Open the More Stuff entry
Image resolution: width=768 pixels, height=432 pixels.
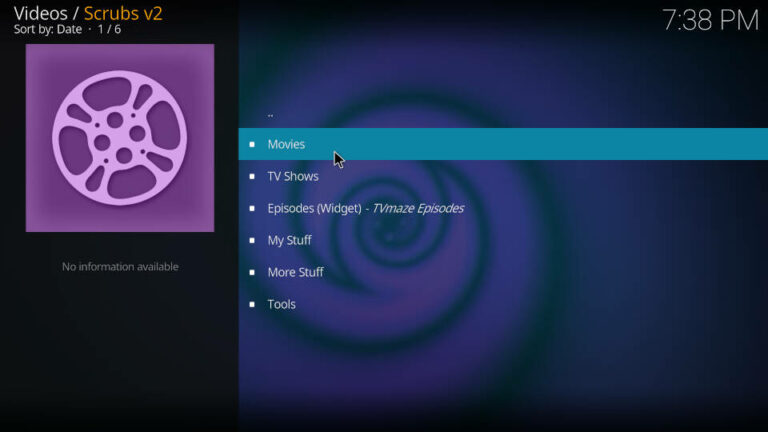pyautogui.click(x=503, y=272)
